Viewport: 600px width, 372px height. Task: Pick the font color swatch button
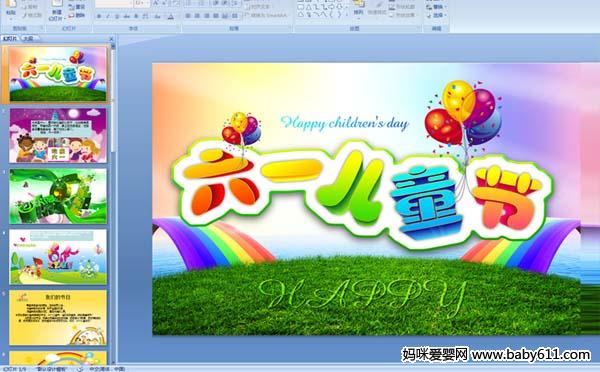[171, 16]
